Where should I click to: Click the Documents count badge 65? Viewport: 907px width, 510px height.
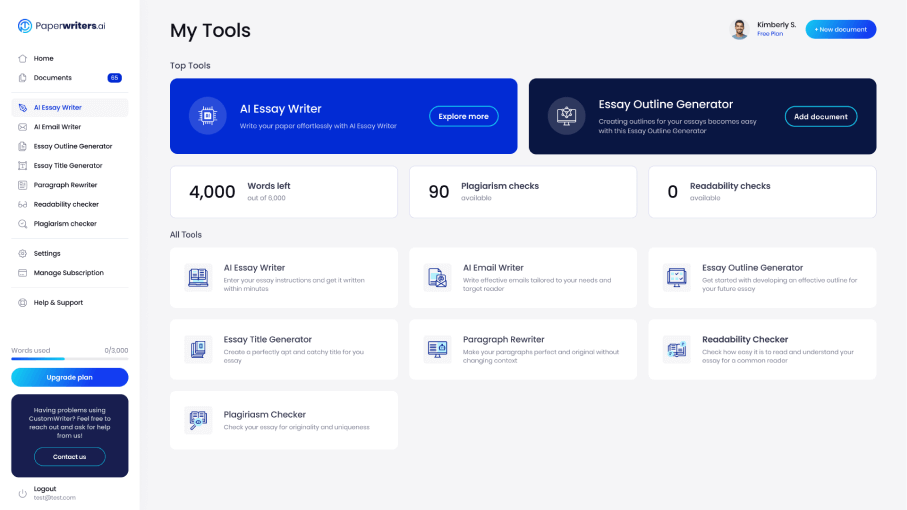coord(115,77)
